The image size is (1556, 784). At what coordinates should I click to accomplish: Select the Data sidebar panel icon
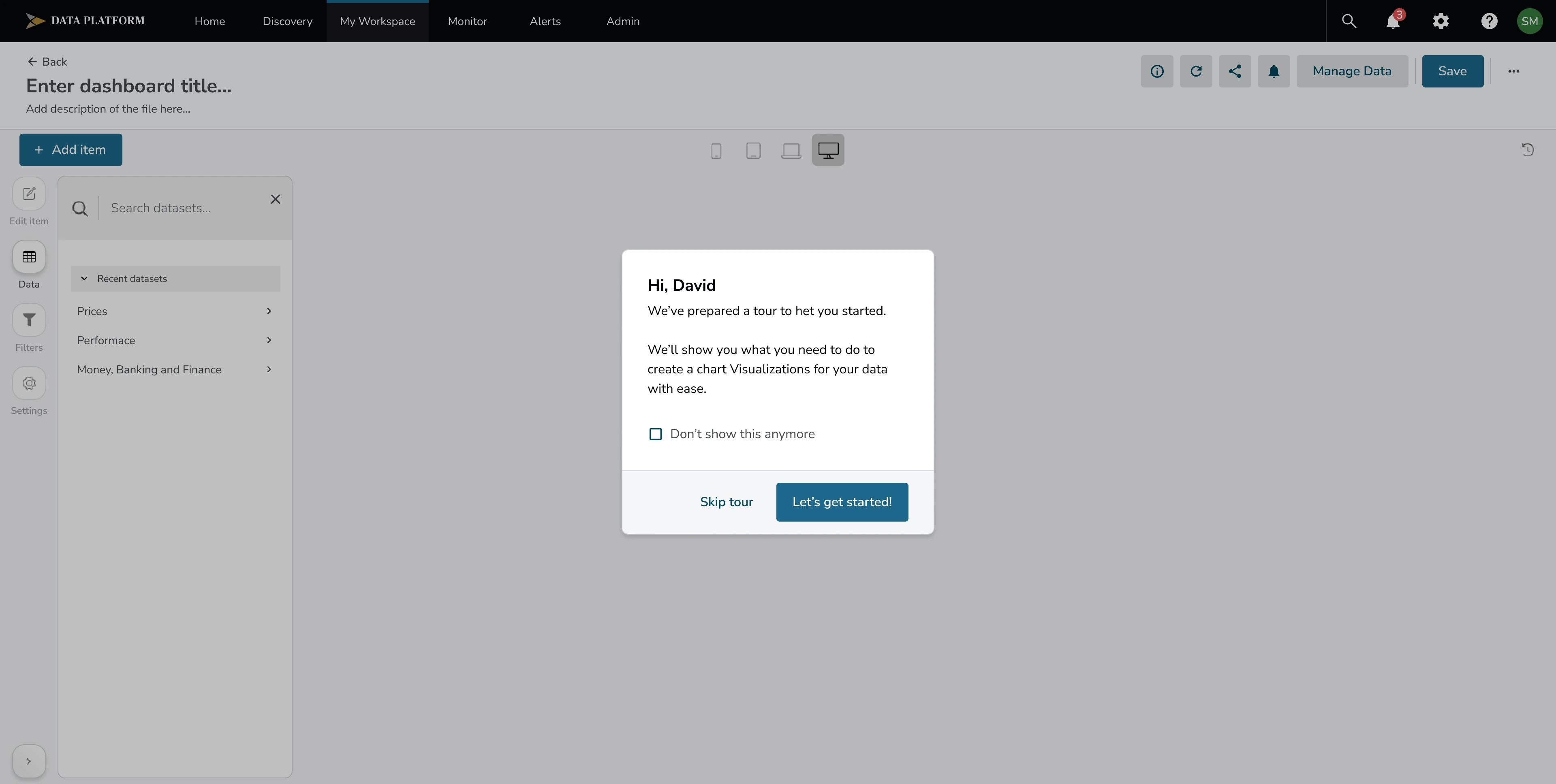29,257
